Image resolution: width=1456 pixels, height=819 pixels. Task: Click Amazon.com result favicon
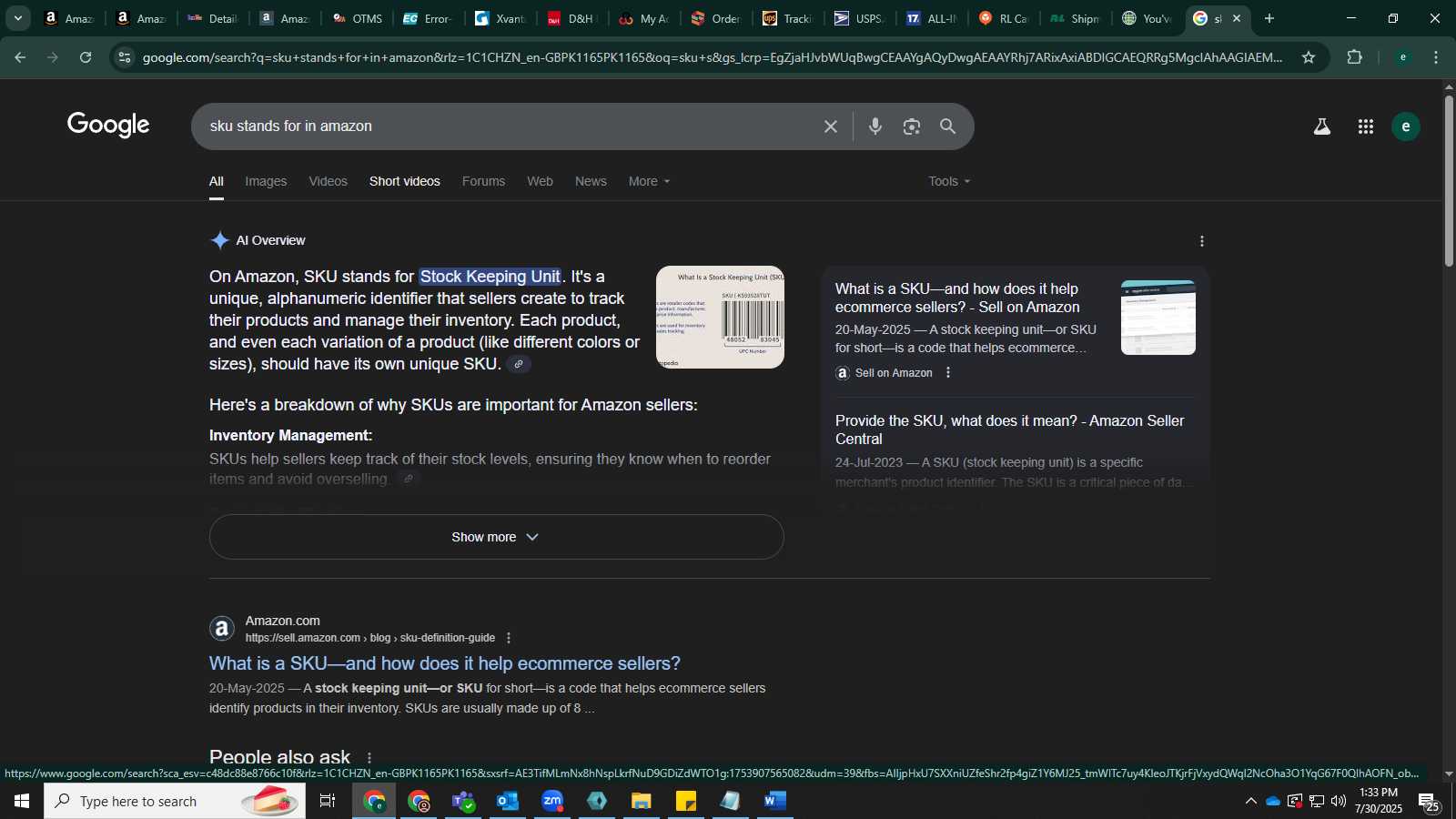(x=222, y=629)
